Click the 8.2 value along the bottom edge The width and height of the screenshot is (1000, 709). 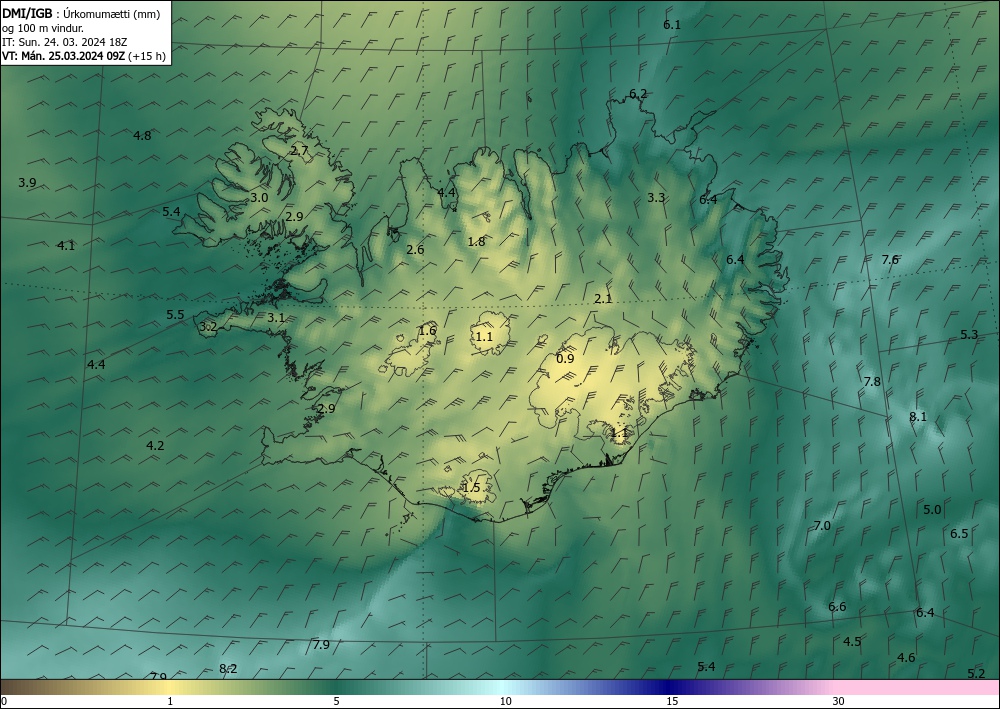[x=228, y=668]
